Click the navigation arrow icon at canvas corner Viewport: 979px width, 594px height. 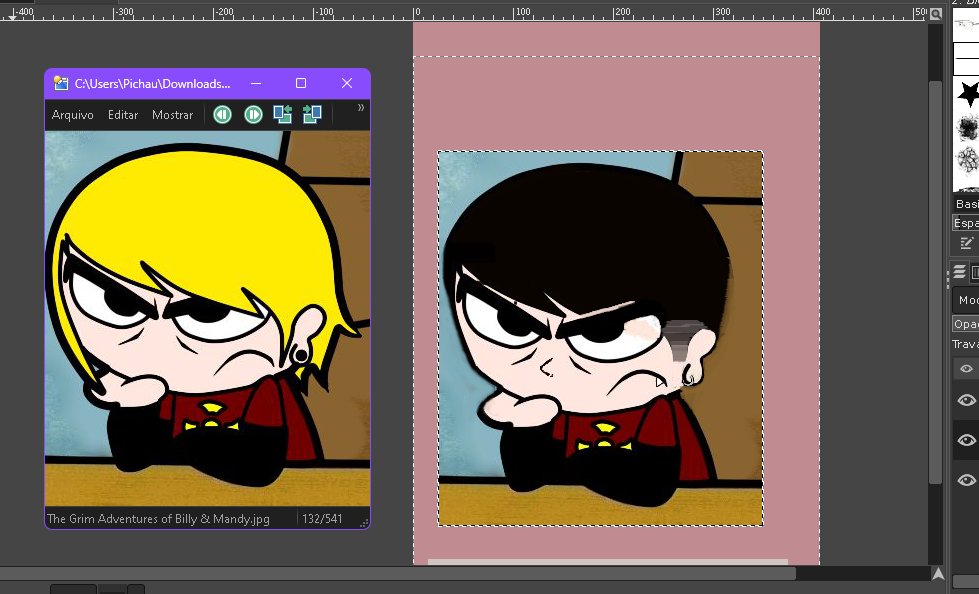click(x=938, y=573)
